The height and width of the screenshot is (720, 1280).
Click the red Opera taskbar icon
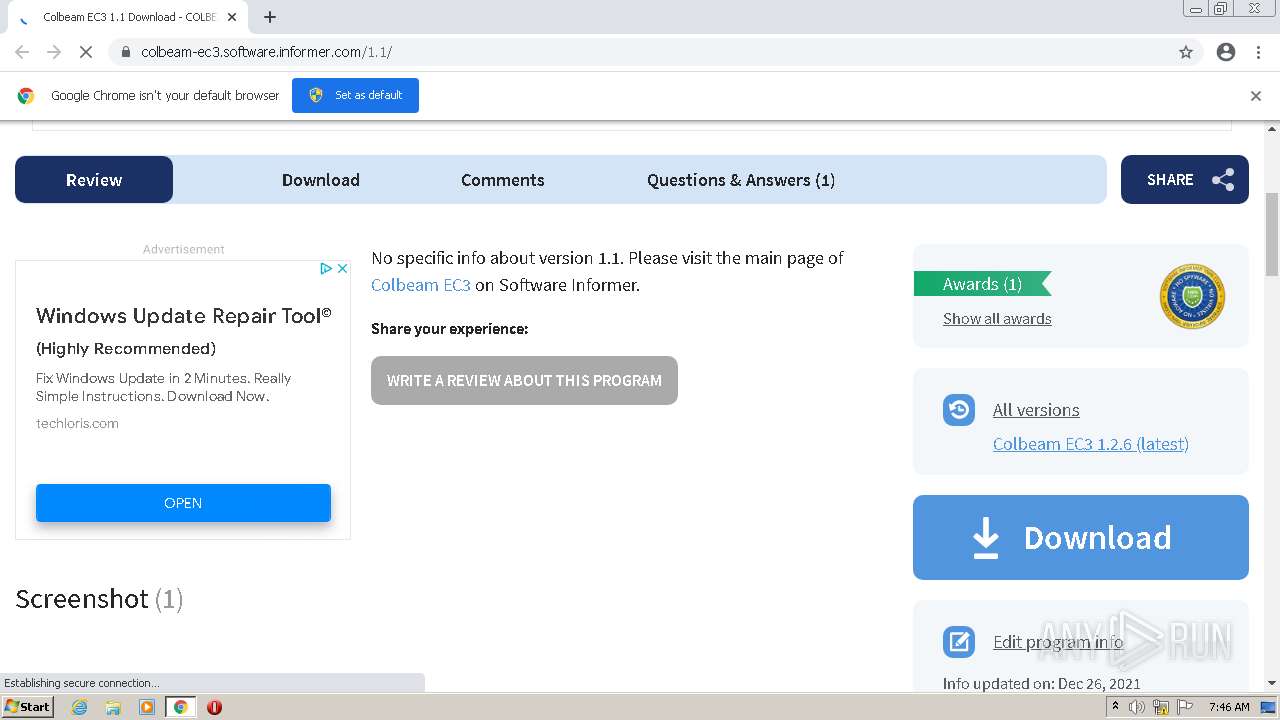pyautogui.click(x=214, y=707)
